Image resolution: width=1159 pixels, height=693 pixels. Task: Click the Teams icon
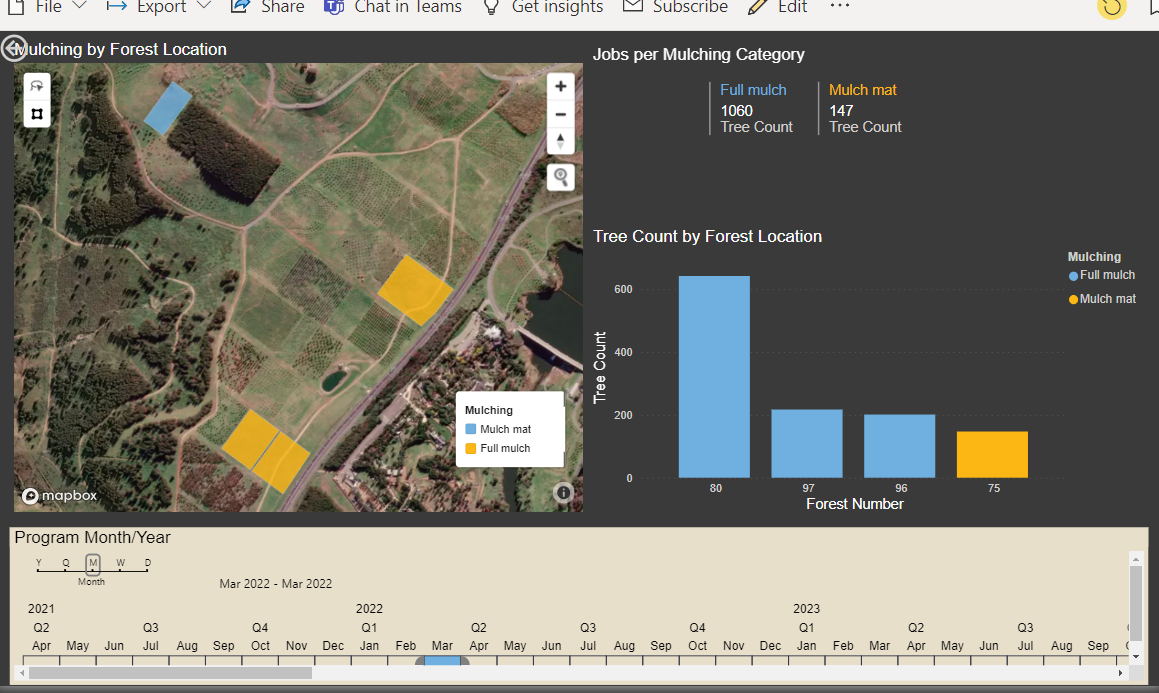334,7
